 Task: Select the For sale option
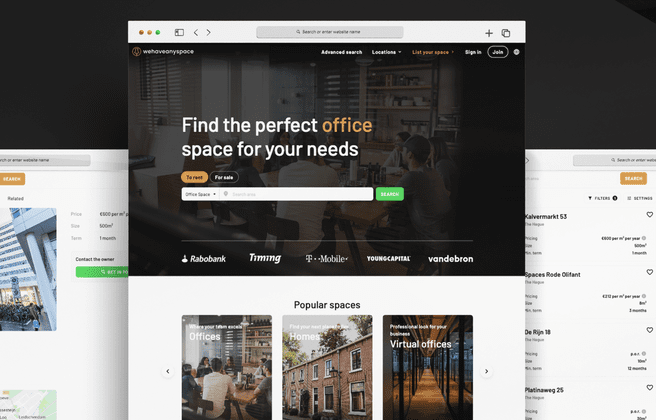tap(224, 177)
